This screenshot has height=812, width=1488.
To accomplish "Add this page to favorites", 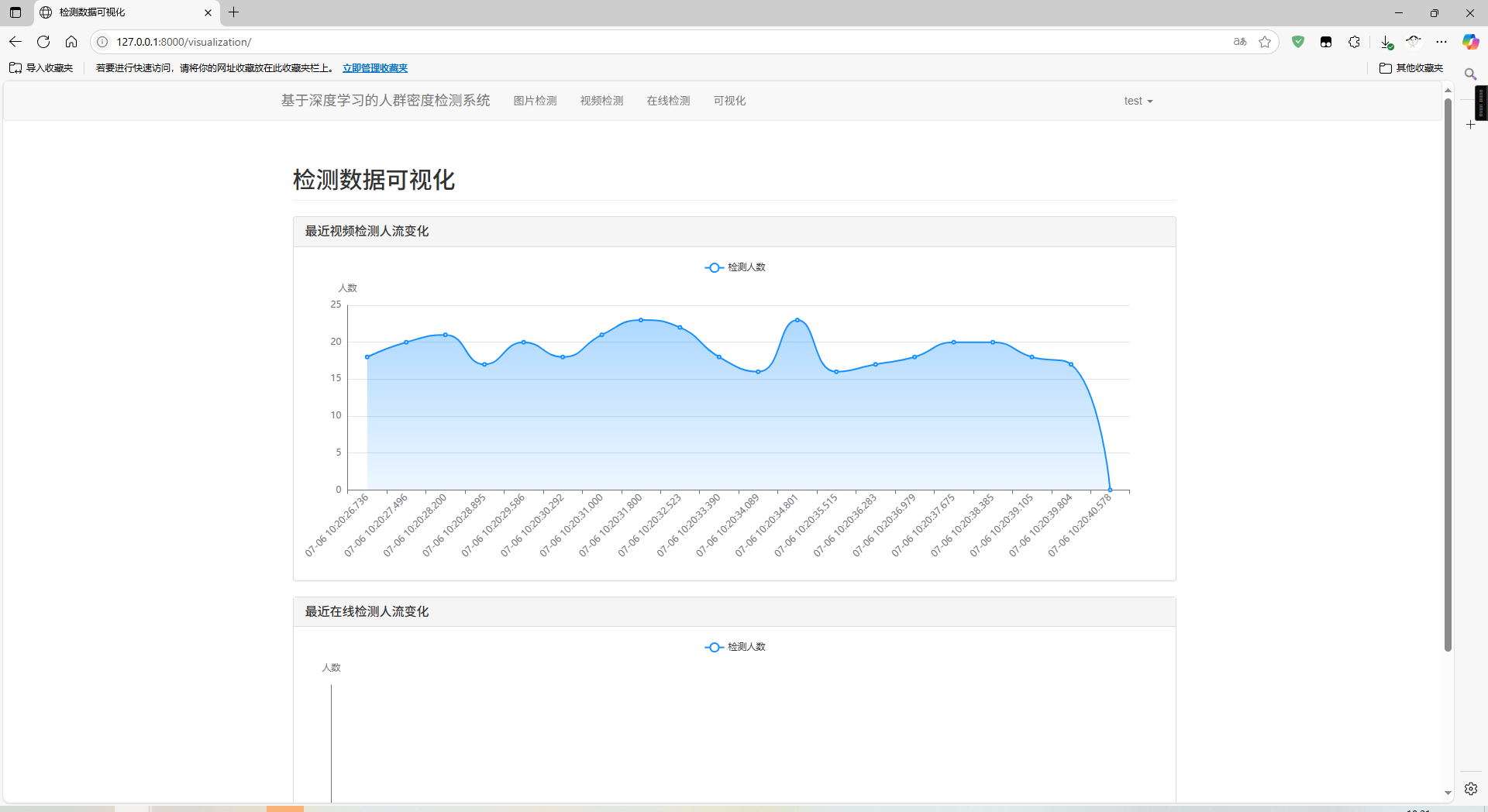I will click(1265, 42).
